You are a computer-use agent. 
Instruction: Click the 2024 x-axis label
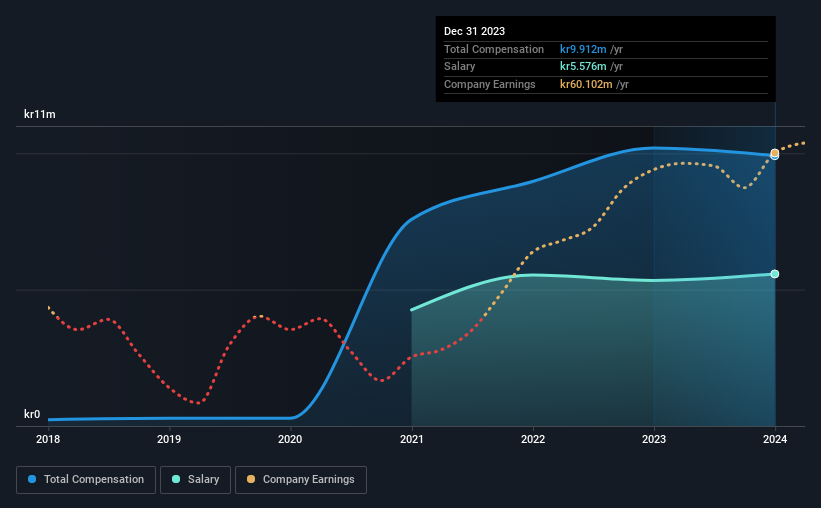tap(774, 439)
